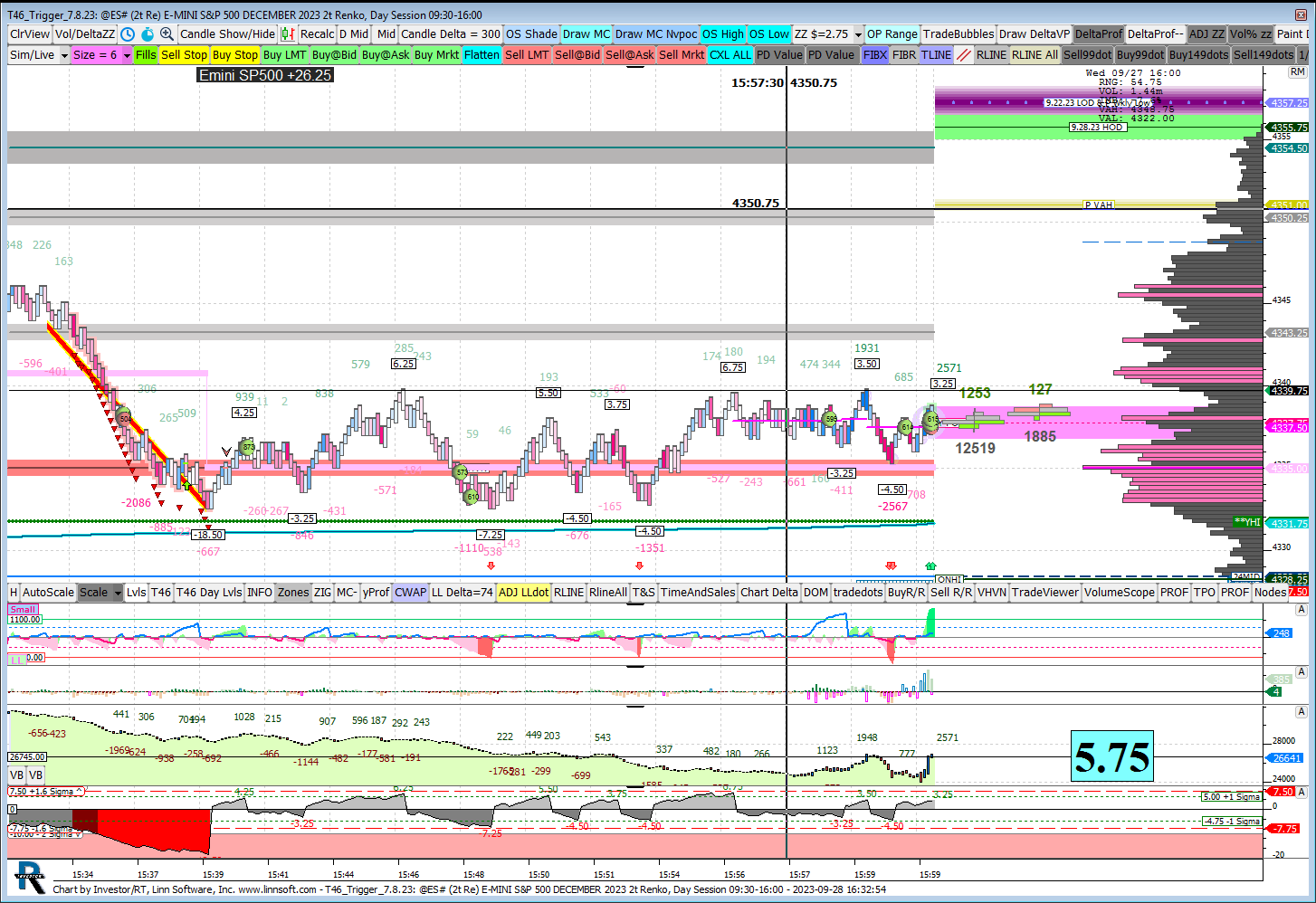Click the Buy@Bid button
Screen dimensions: 1316x903
click(x=334, y=54)
